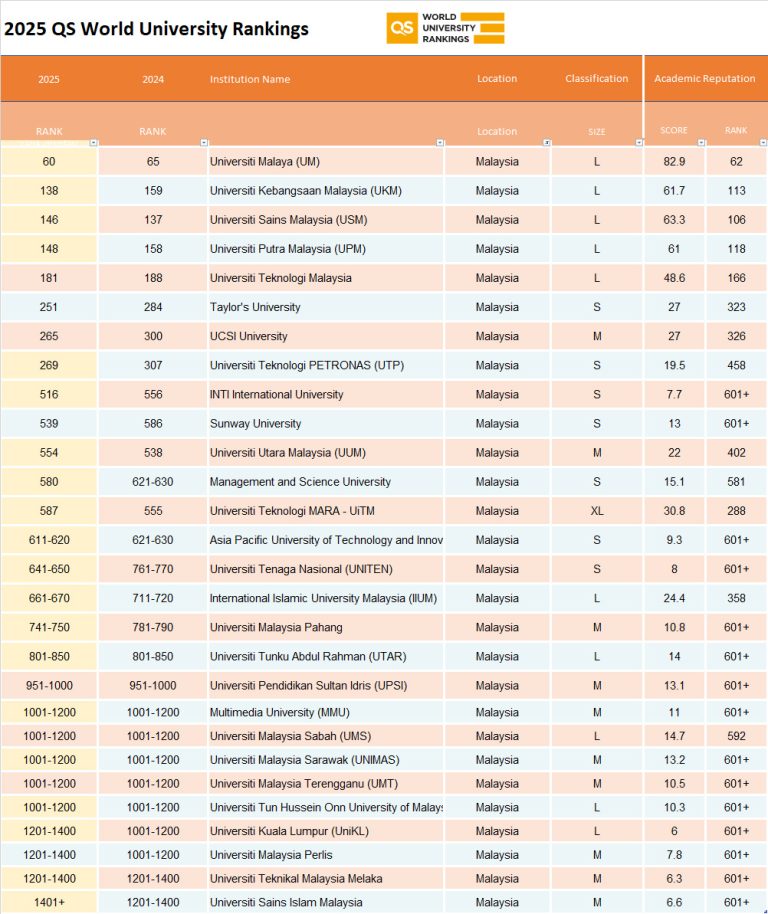768x914 pixels.
Task: Open the SIZE column filter dropdown
Action: [639, 143]
